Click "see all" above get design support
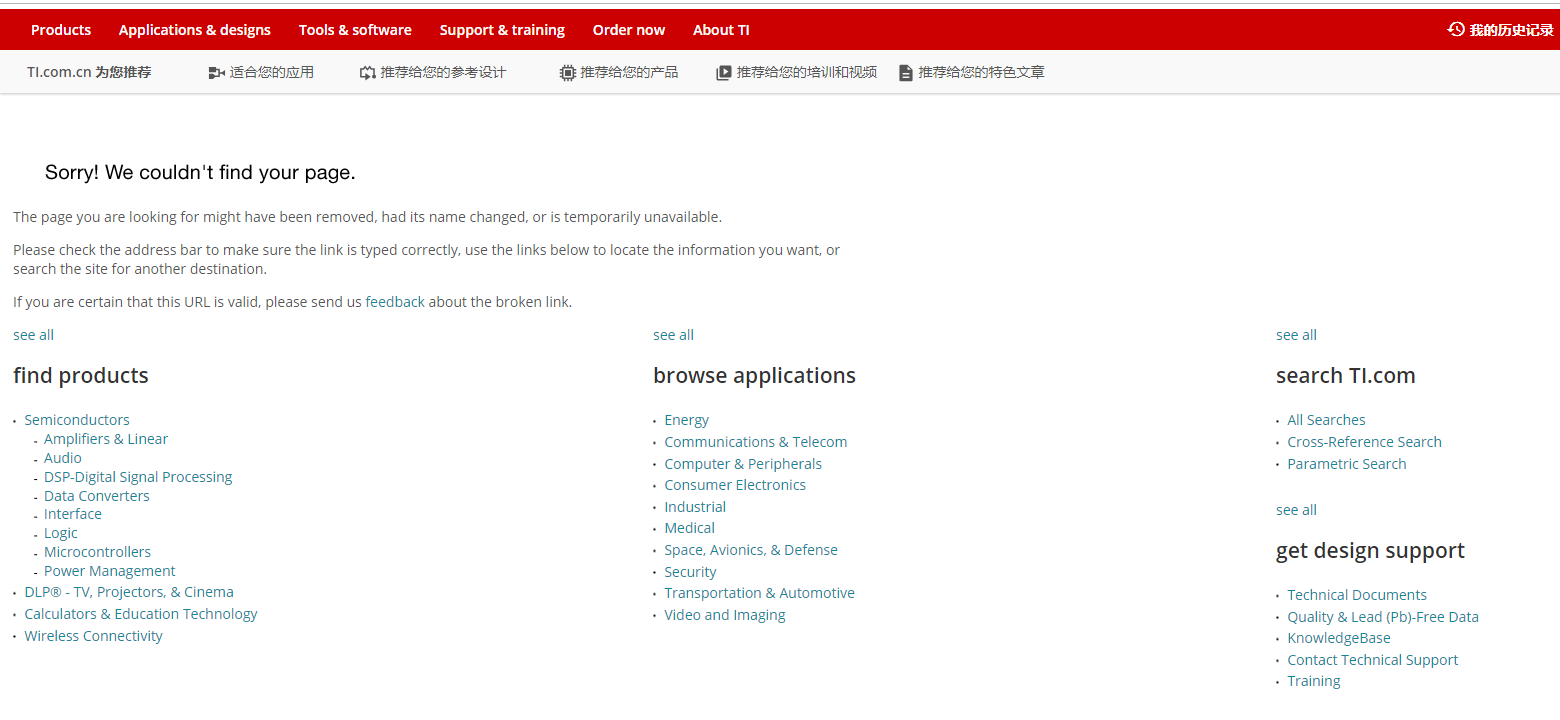Viewport: 1560px width, 720px height. click(1296, 510)
